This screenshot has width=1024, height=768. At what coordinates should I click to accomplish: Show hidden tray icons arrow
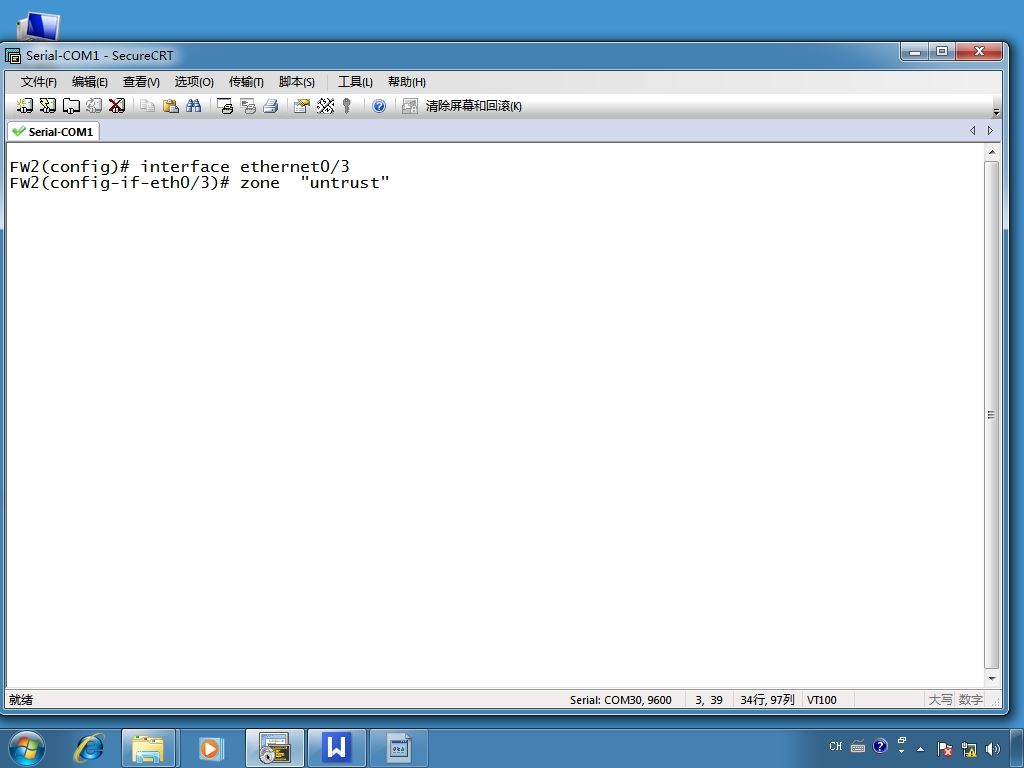(x=921, y=749)
